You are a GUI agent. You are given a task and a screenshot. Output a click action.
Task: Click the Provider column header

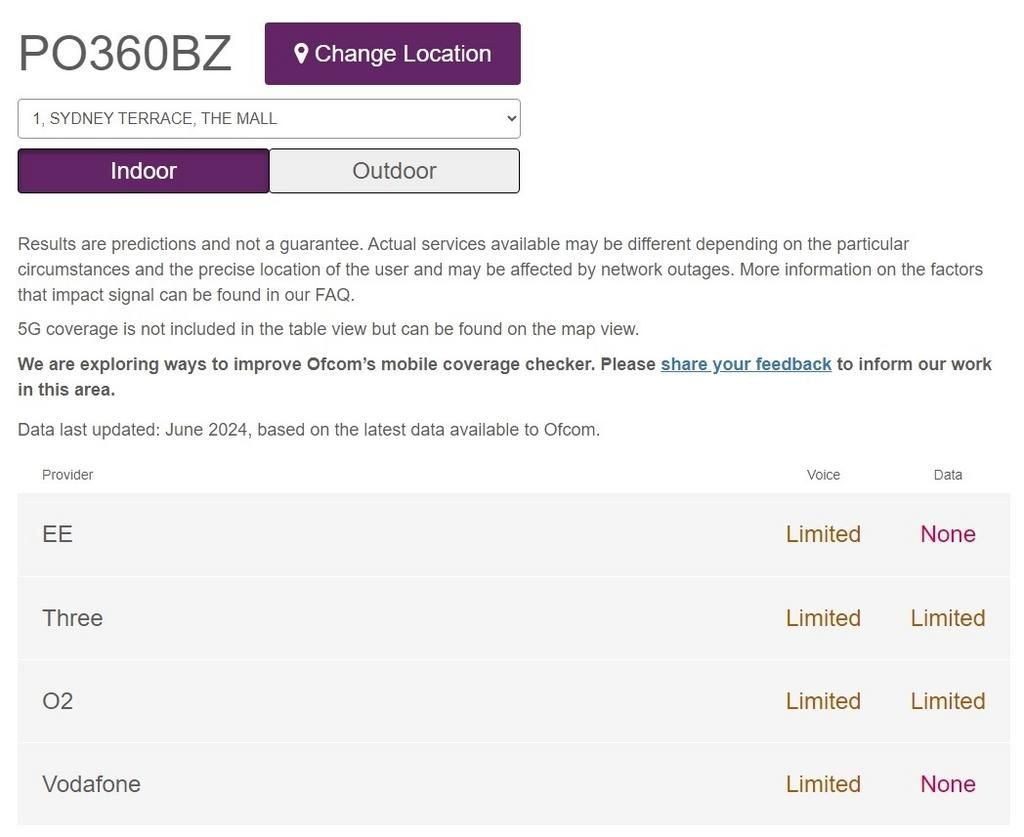click(x=67, y=475)
